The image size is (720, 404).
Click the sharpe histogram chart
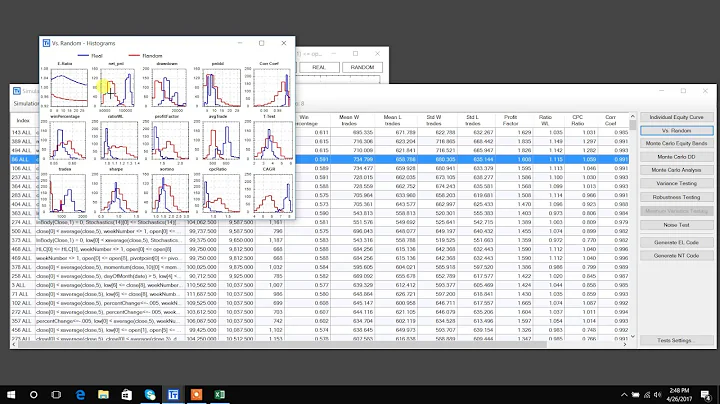click(119, 193)
